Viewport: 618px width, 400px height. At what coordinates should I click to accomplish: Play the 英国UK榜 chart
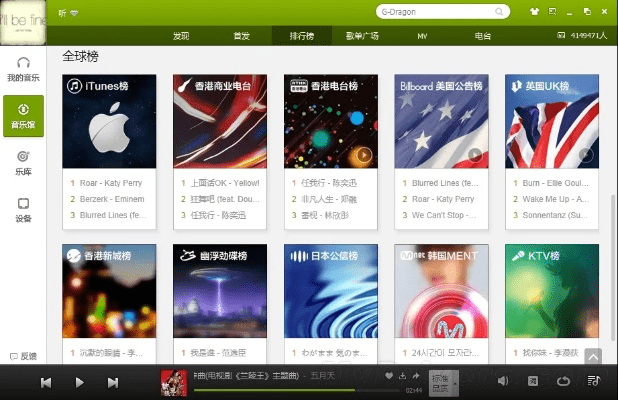coord(586,154)
